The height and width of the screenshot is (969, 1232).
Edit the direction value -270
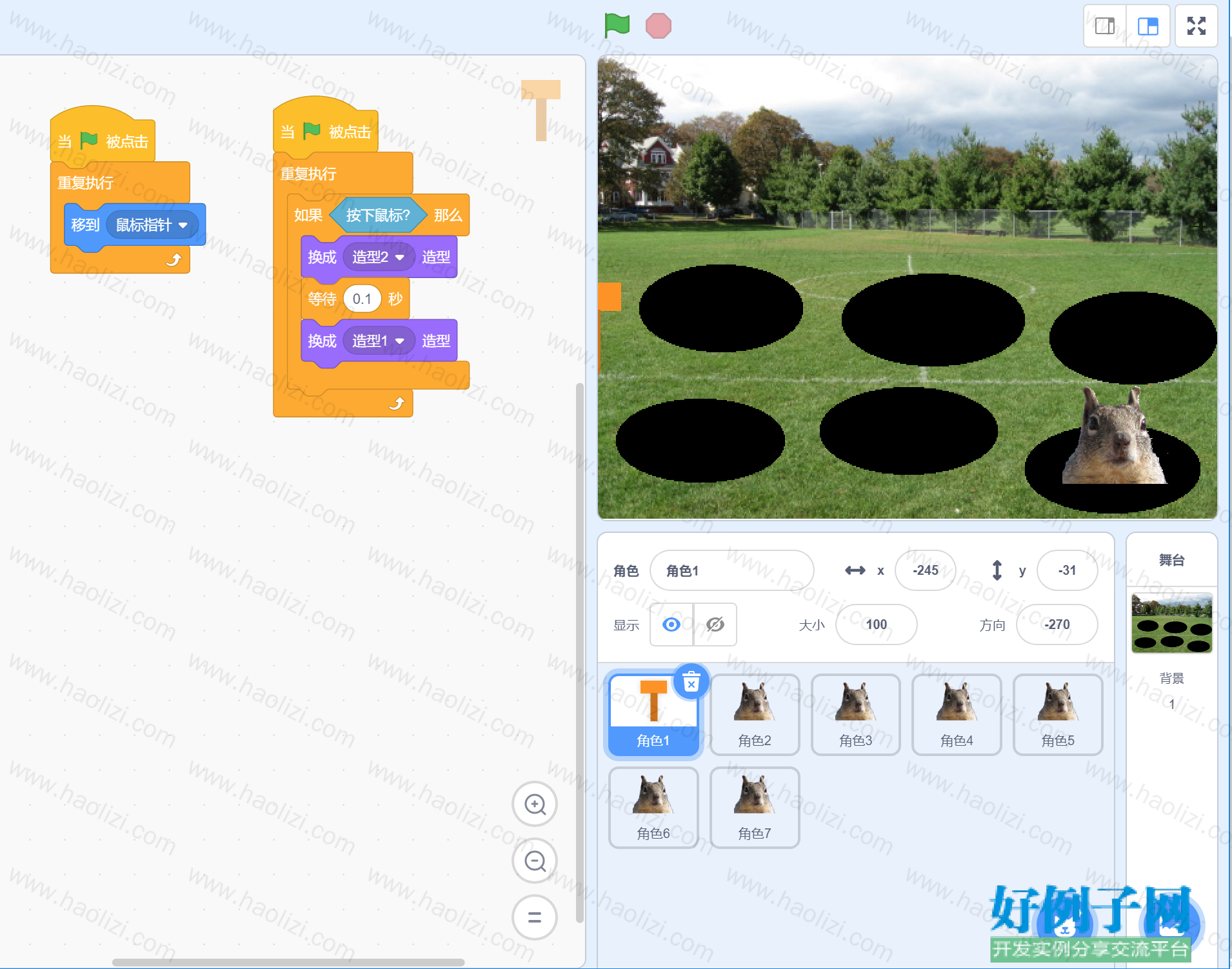click(1057, 624)
